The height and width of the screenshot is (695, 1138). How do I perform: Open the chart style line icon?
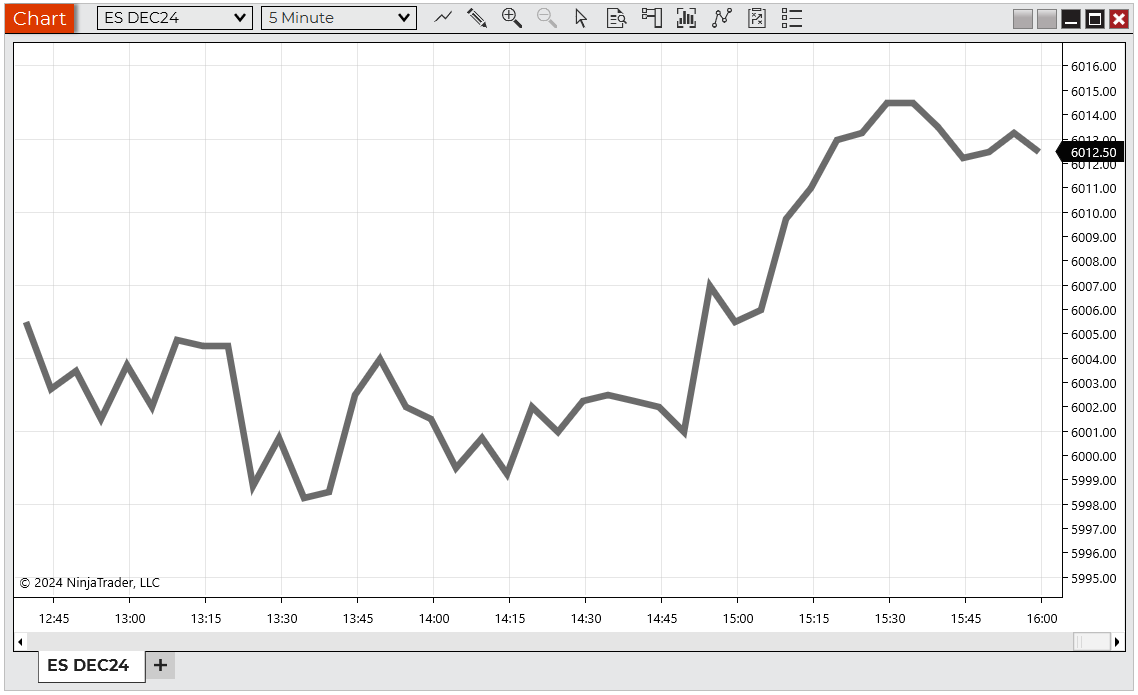[x=443, y=17]
